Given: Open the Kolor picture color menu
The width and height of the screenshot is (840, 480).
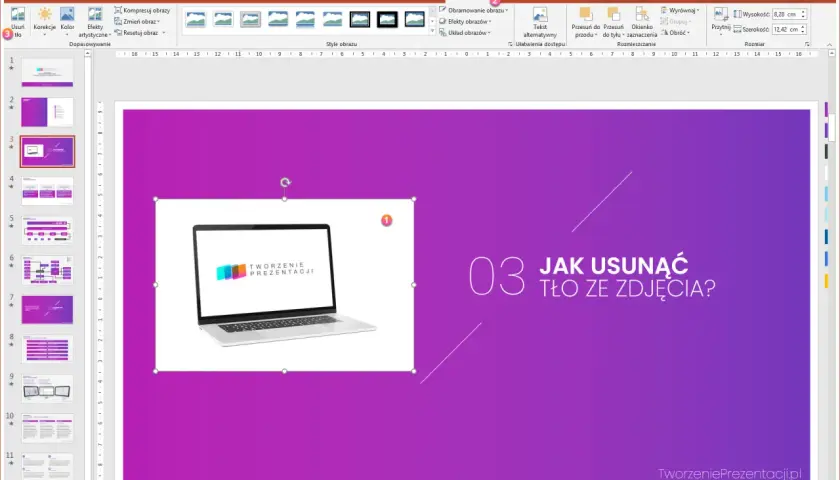Looking at the screenshot, I should [x=68, y=21].
